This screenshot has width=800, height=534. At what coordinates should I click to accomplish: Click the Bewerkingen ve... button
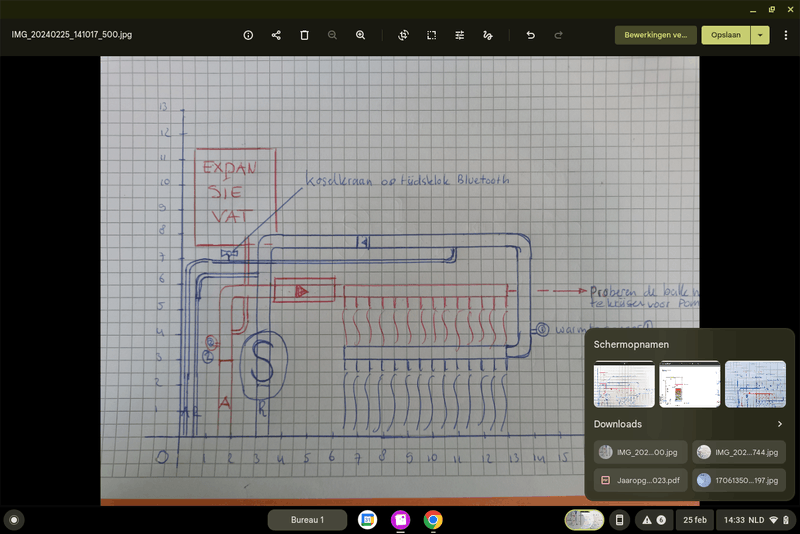point(656,35)
